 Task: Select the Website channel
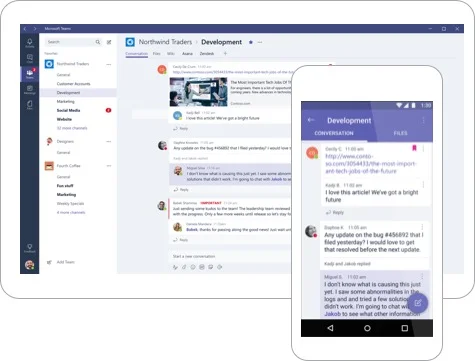[x=64, y=119]
